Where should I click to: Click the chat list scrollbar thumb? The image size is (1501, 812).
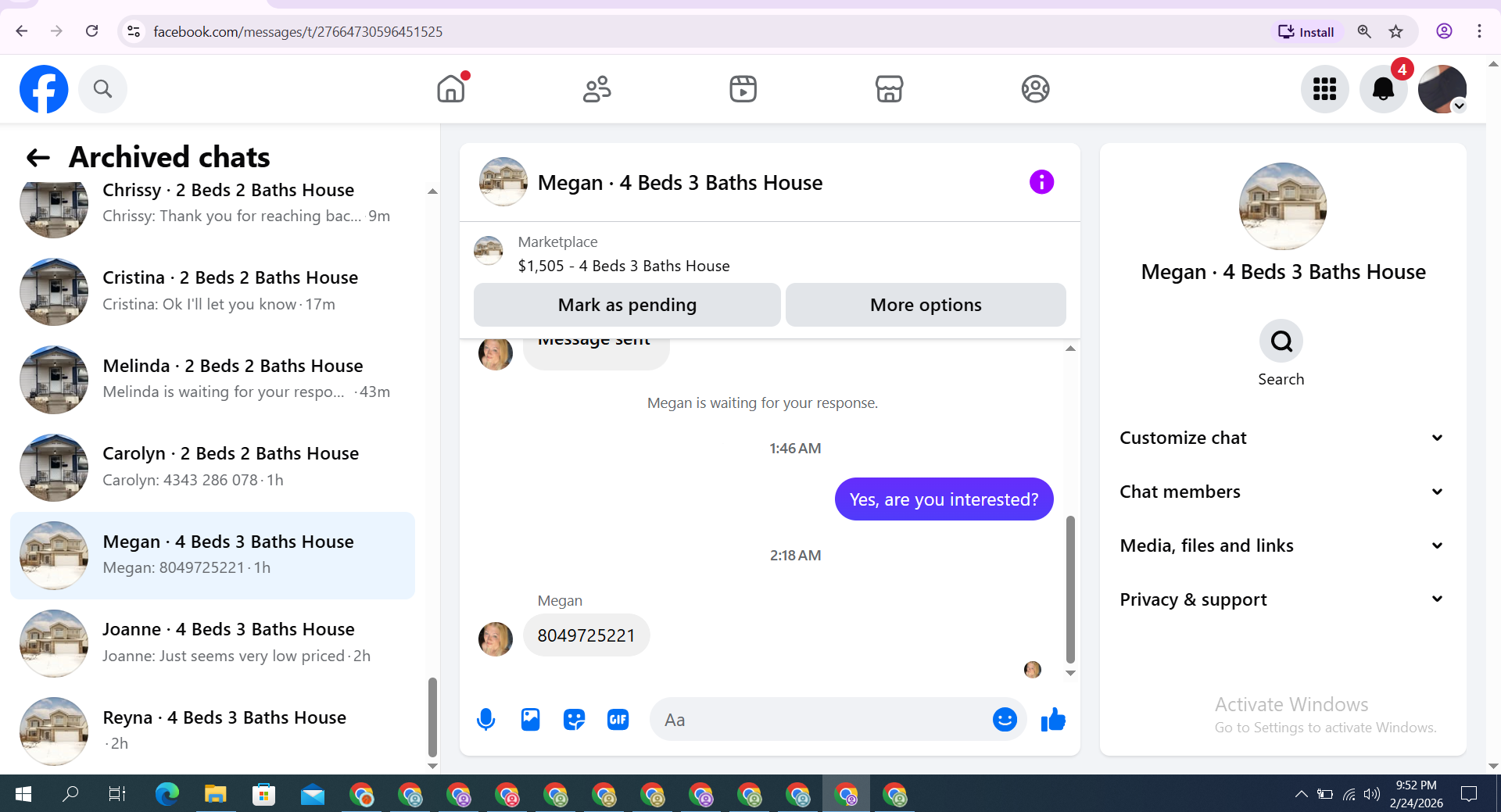(432, 717)
